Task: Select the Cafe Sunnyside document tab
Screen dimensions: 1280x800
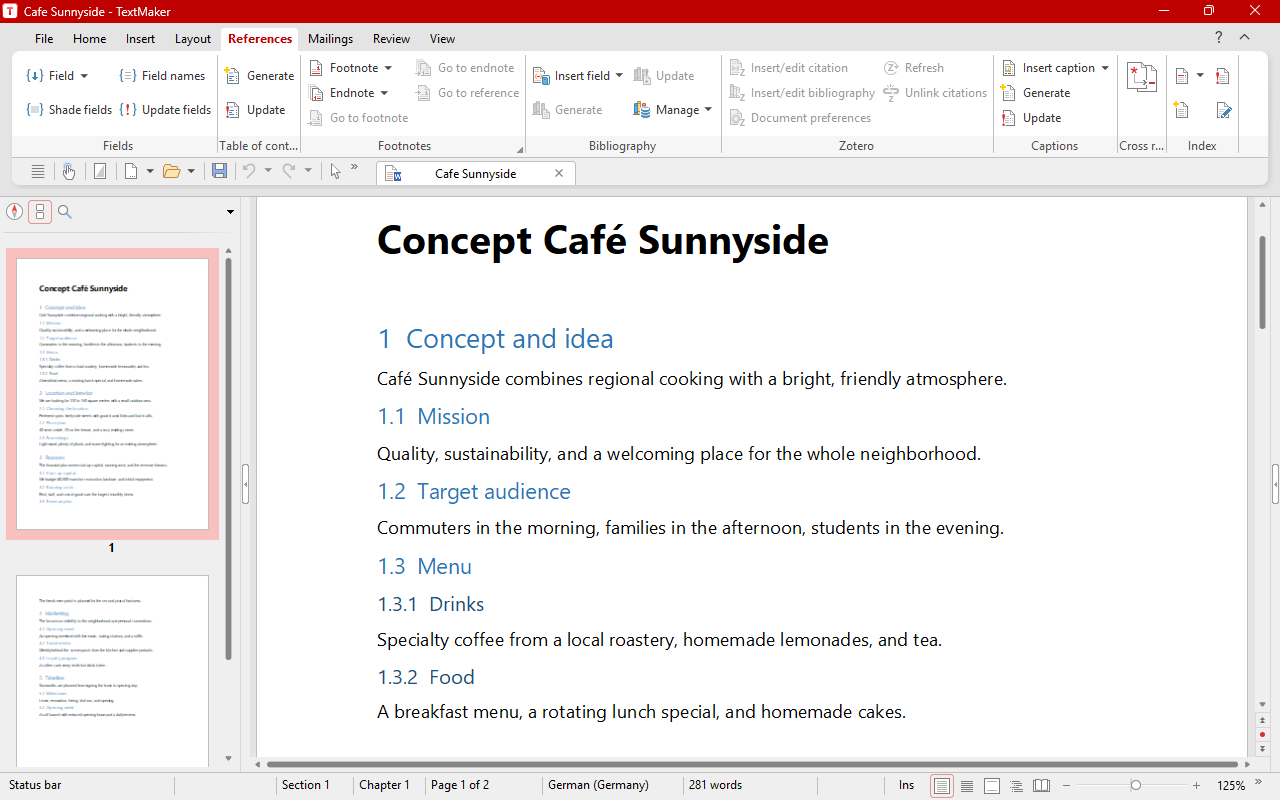Action: click(476, 174)
